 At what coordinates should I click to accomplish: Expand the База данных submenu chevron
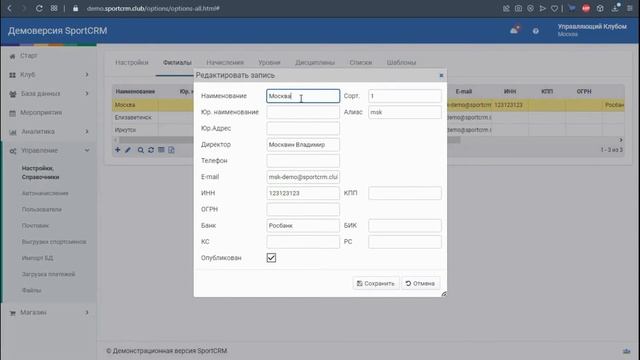click(x=87, y=93)
